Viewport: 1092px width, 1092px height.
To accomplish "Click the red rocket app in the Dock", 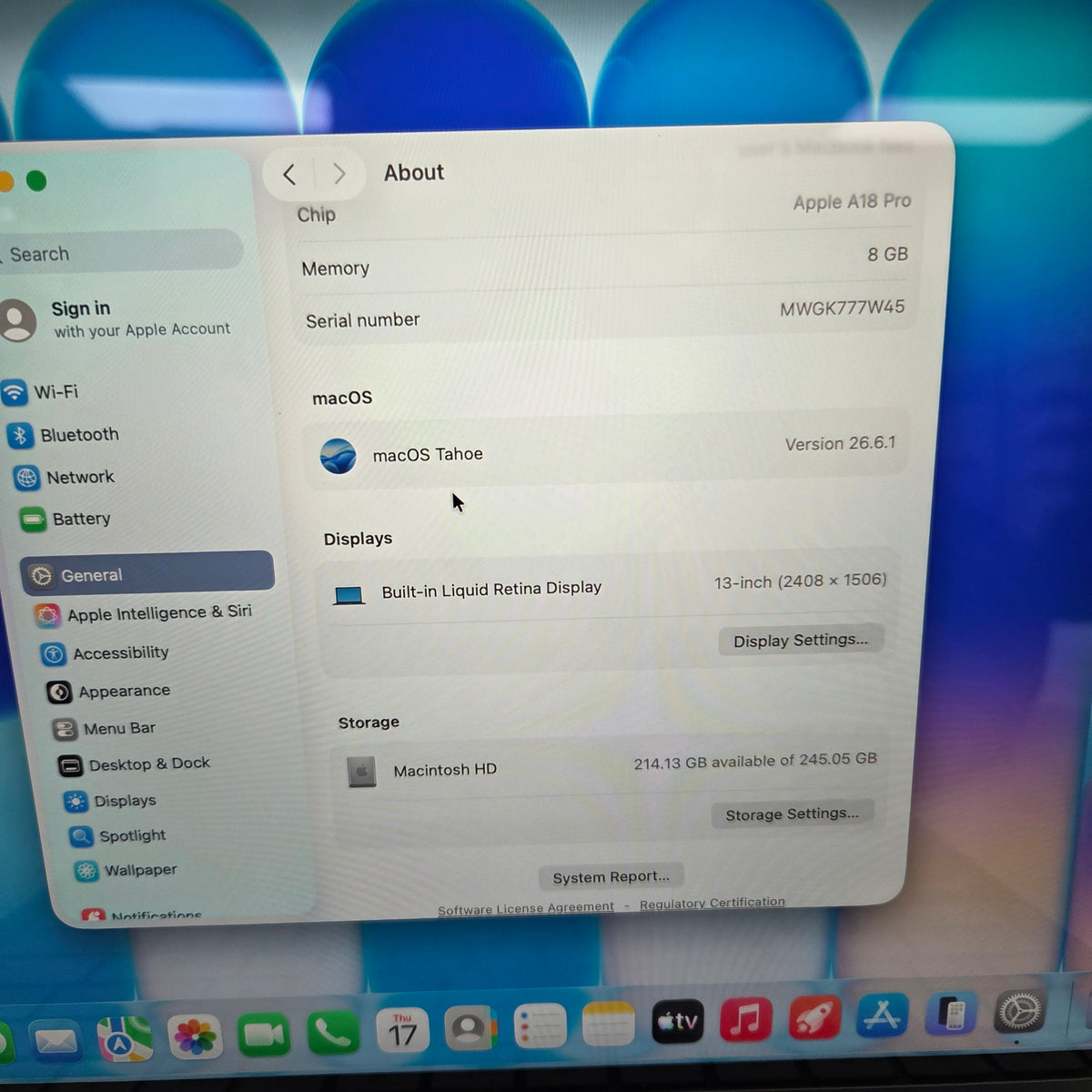I will click(814, 1017).
